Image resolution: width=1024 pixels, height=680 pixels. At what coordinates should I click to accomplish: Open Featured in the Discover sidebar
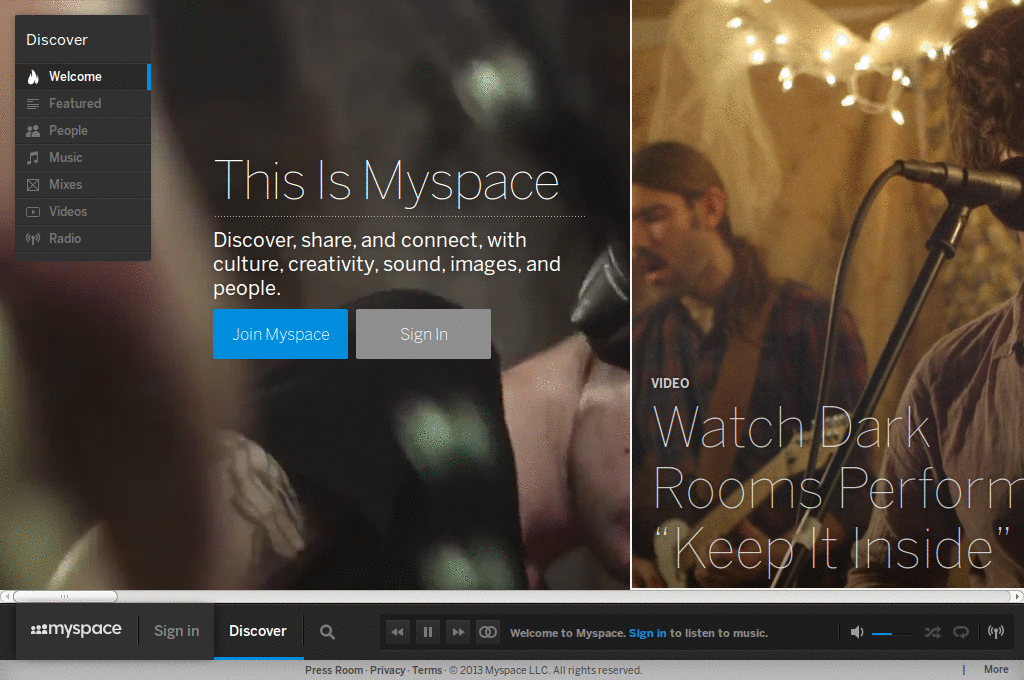pos(83,103)
